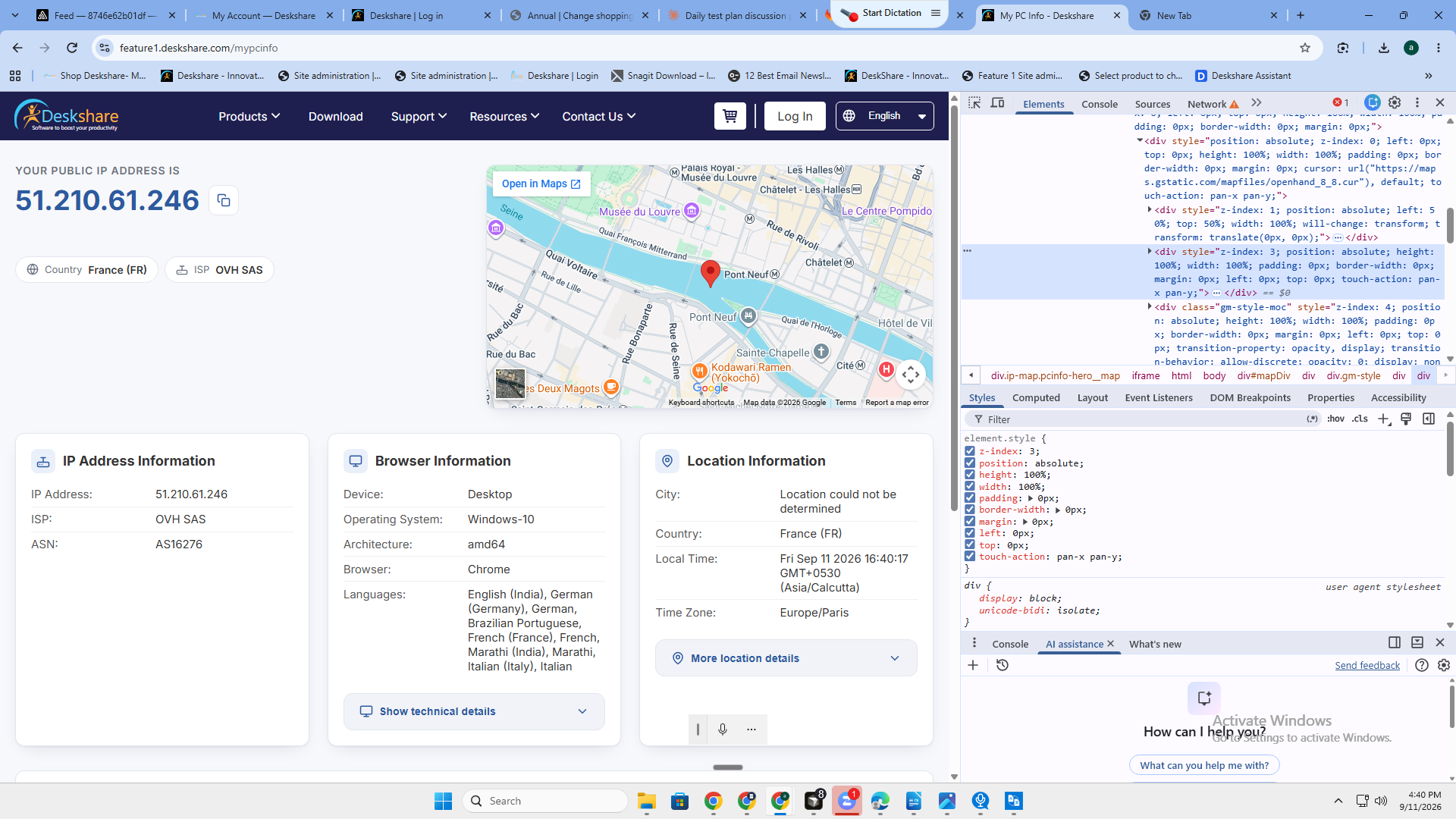Open AI assistance help icon
Screen dimensions: 1456x819
tap(1422, 665)
